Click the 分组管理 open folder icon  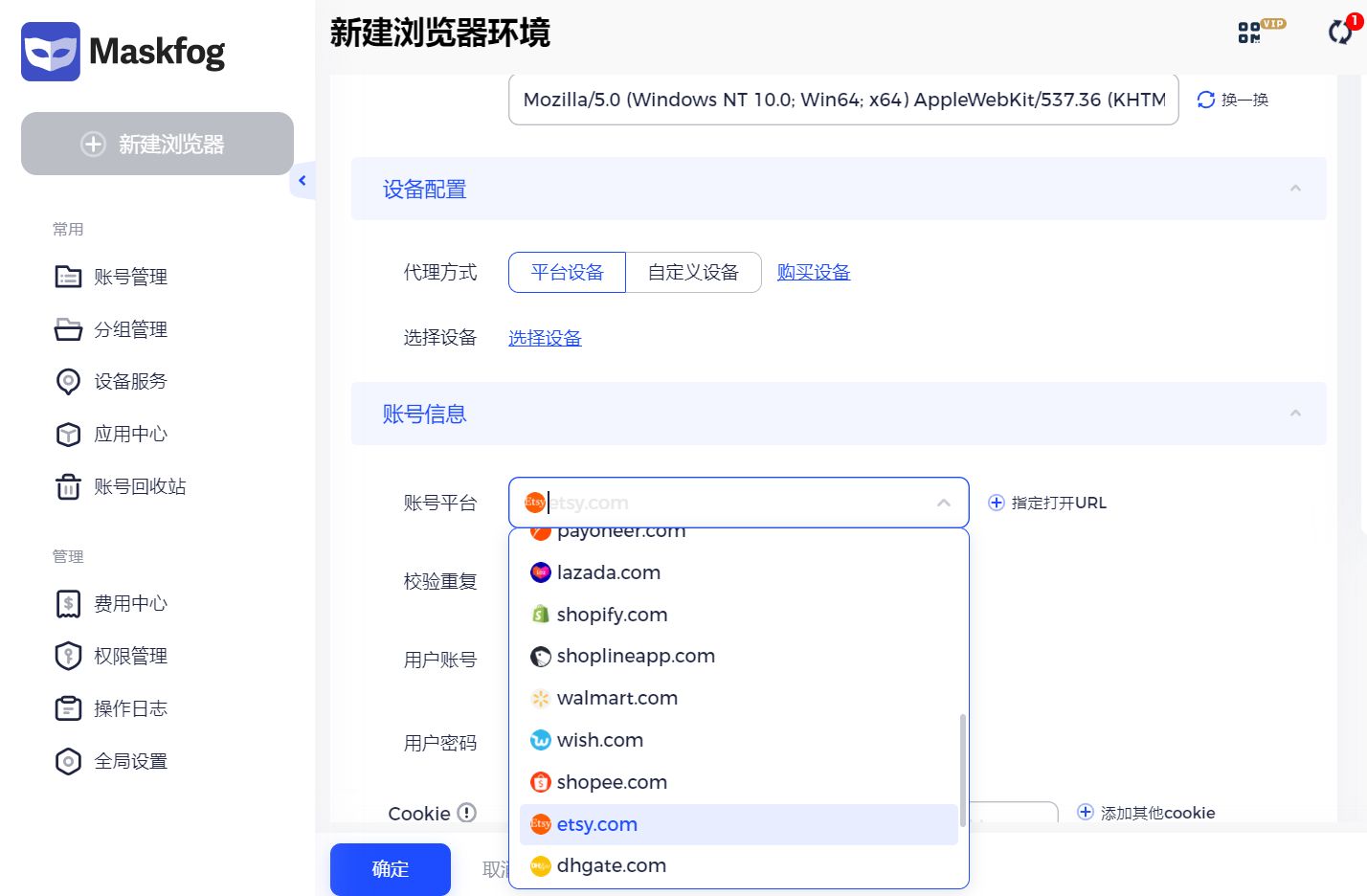68,329
